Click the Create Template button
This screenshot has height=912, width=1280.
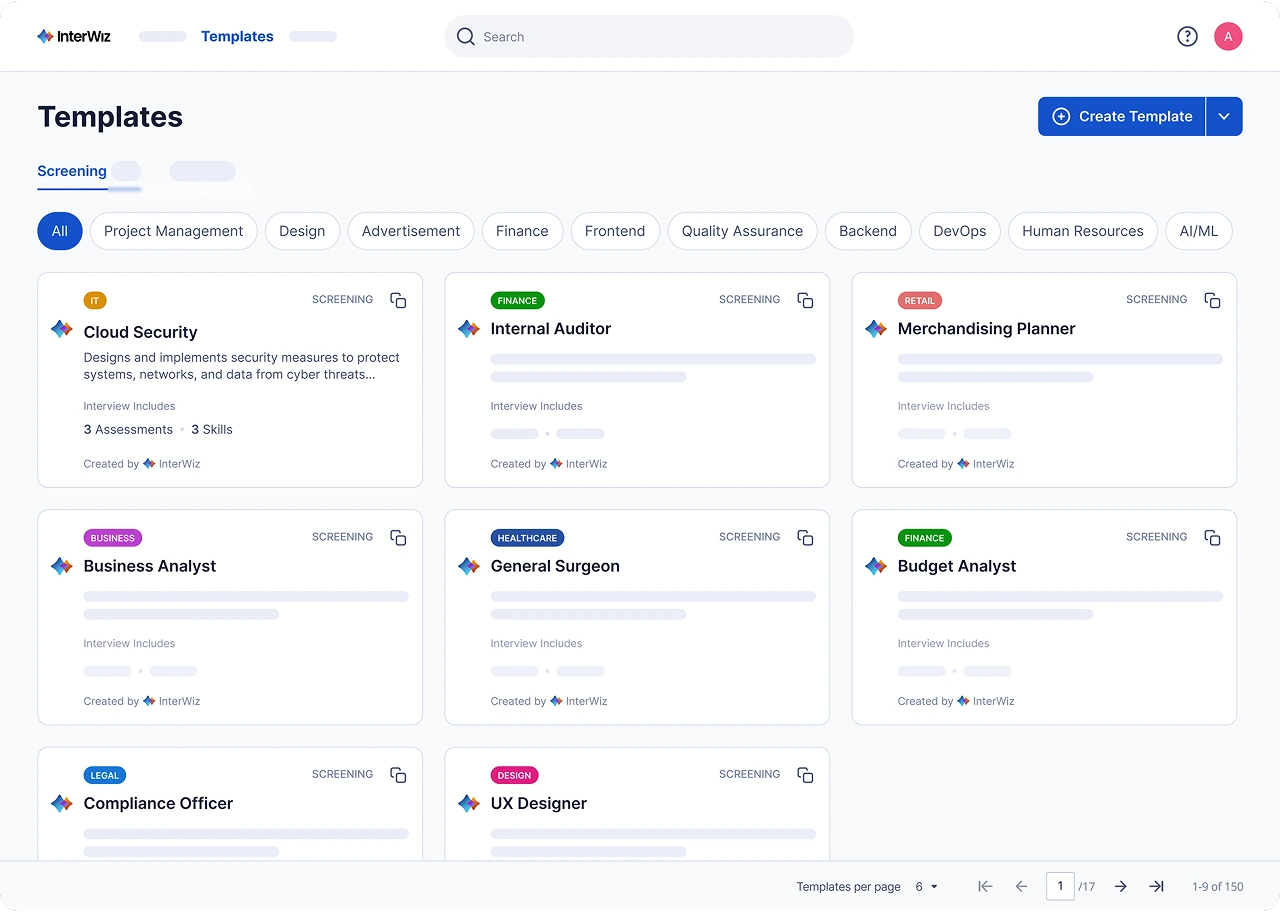point(1121,116)
